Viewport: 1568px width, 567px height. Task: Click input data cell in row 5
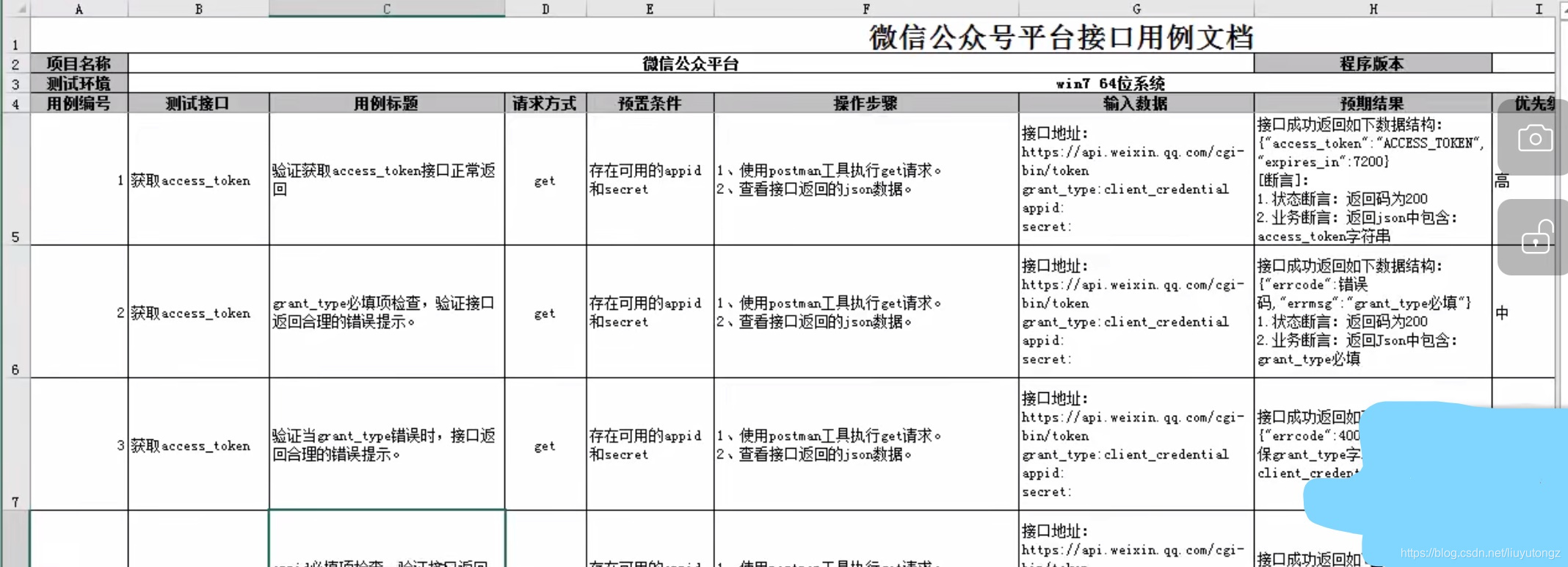[1136, 179]
